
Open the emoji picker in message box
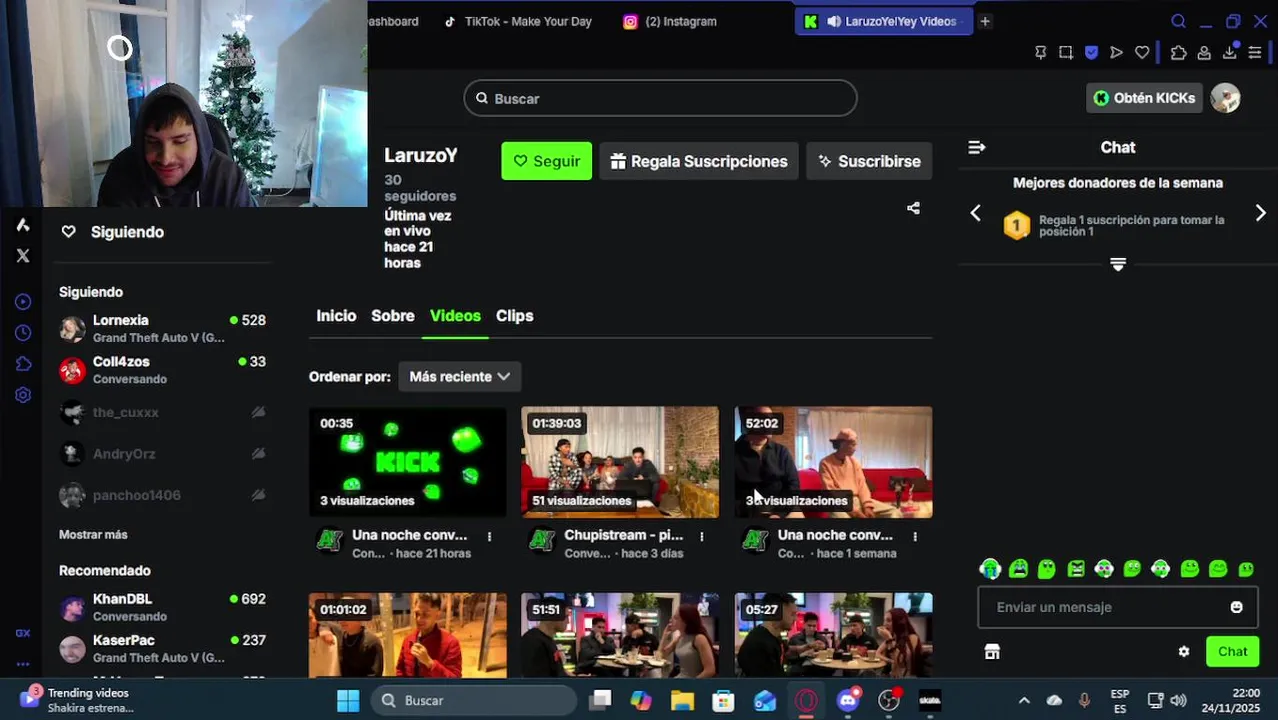tap(1236, 607)
